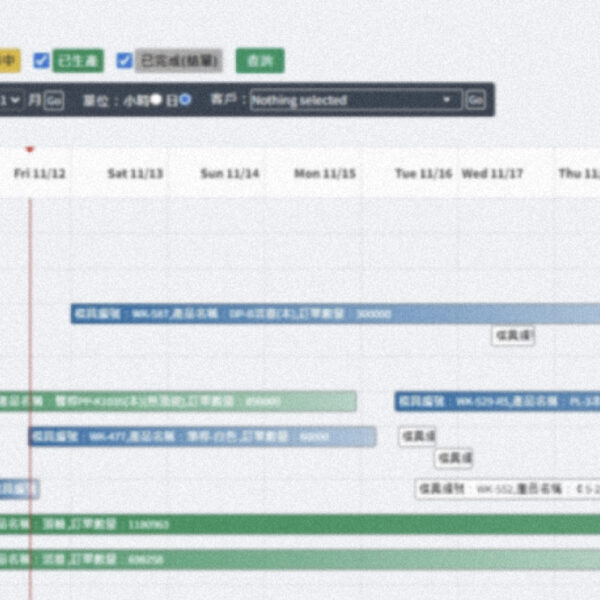Click the red today marker above timeline
Screen dimensions: 600x600
click(x=30, y=150)
